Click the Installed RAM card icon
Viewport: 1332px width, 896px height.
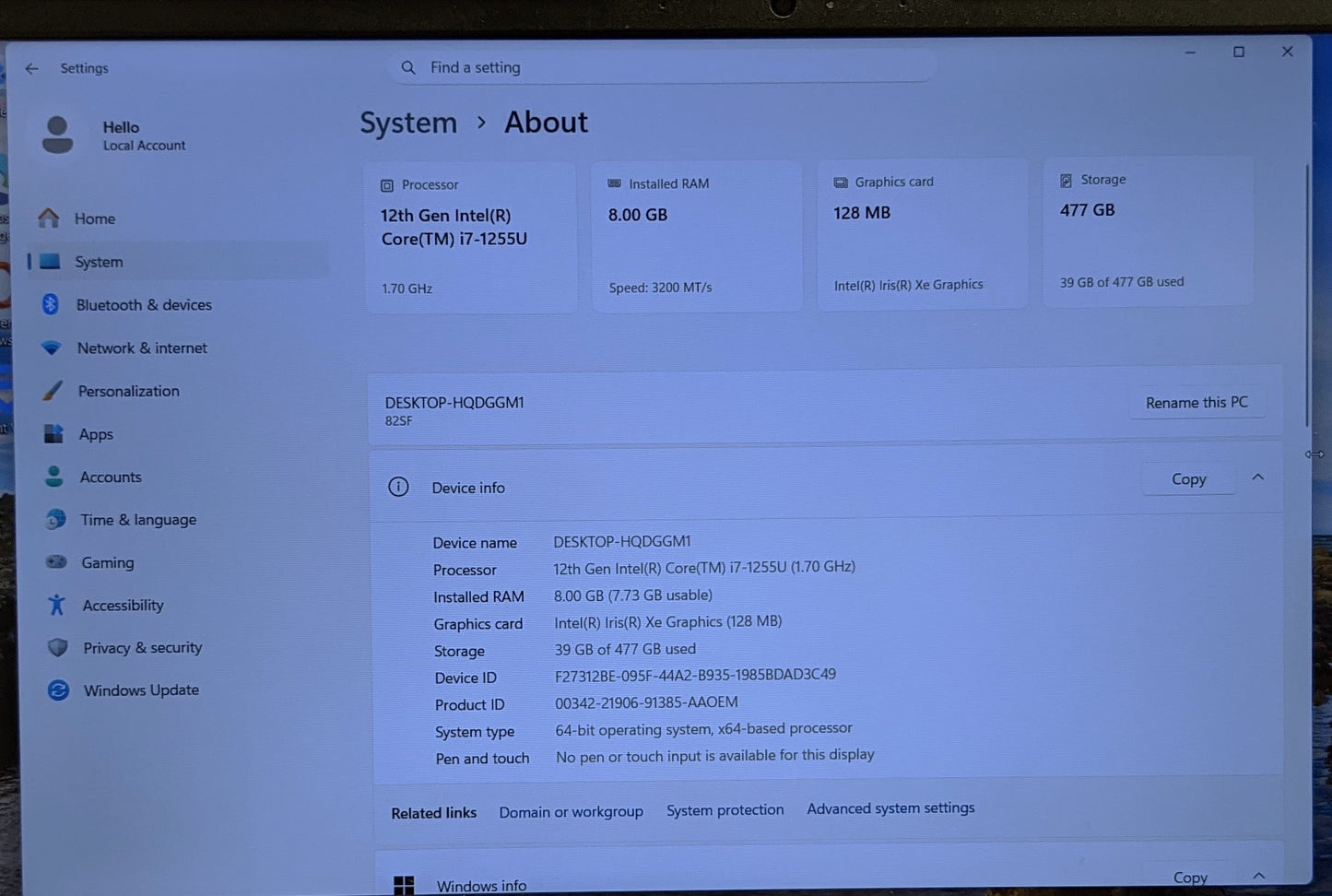point(614,183)
